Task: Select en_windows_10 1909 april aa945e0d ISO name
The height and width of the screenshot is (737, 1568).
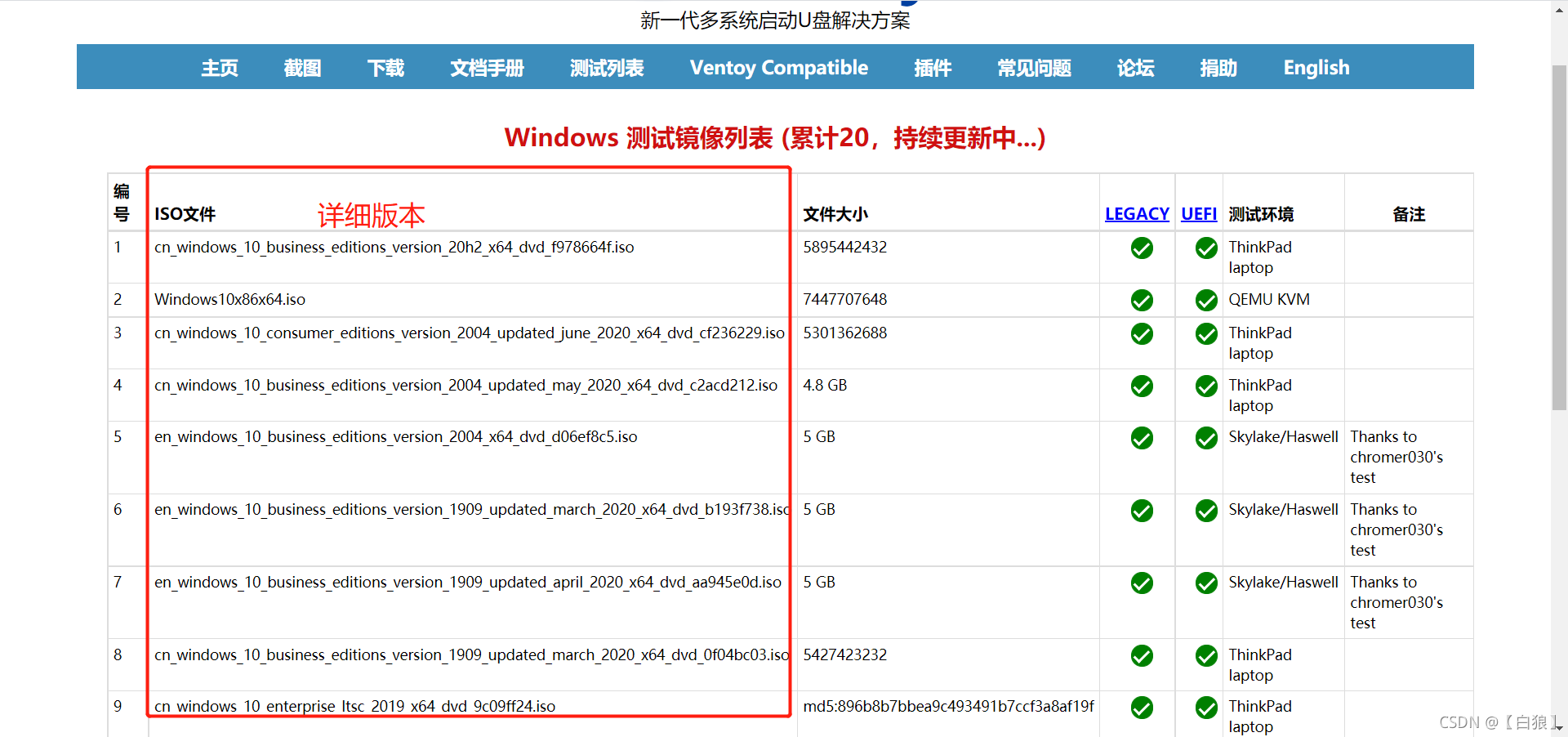Action: coord(468,582)
